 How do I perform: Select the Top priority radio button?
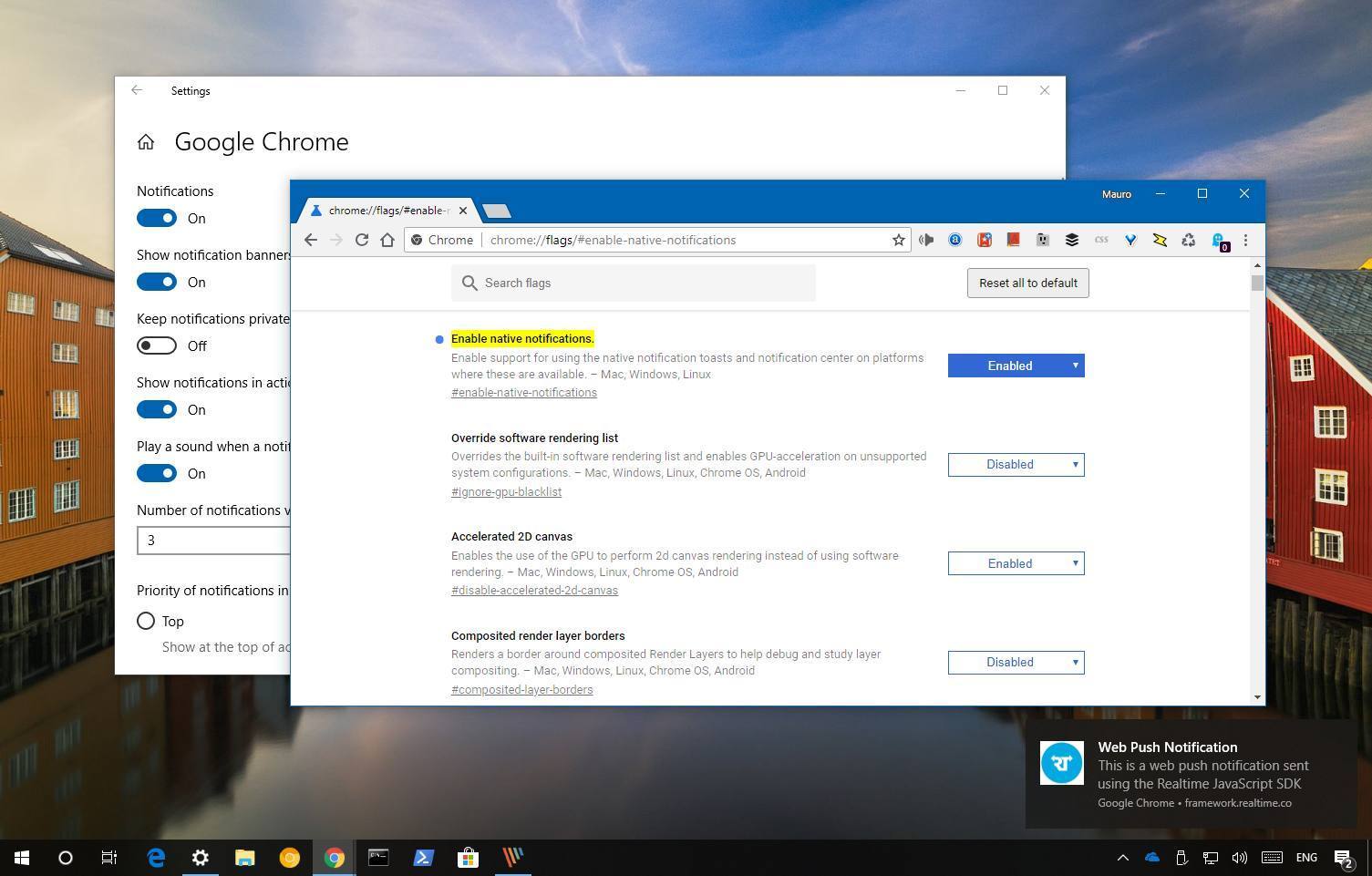coord(146,621)
